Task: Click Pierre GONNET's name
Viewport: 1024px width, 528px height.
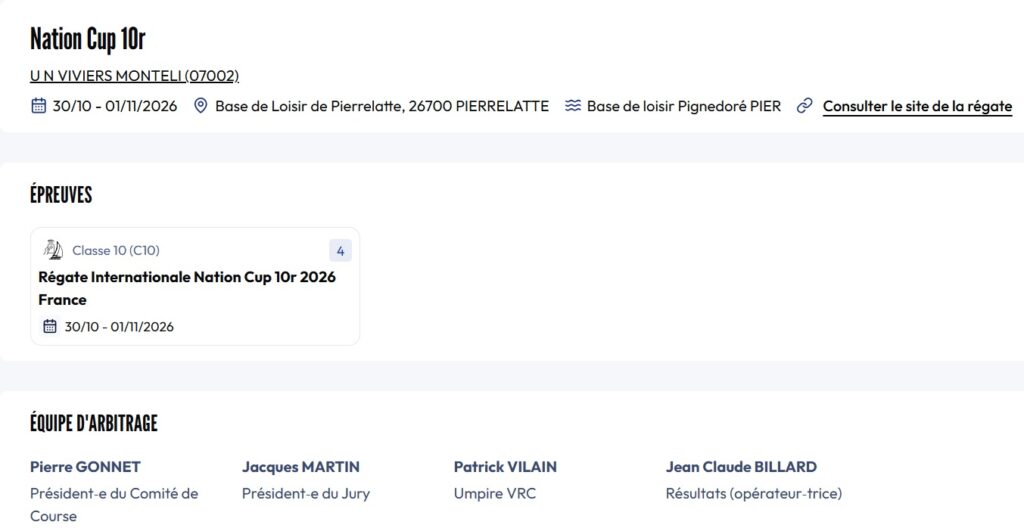Action: coord(85,467)
